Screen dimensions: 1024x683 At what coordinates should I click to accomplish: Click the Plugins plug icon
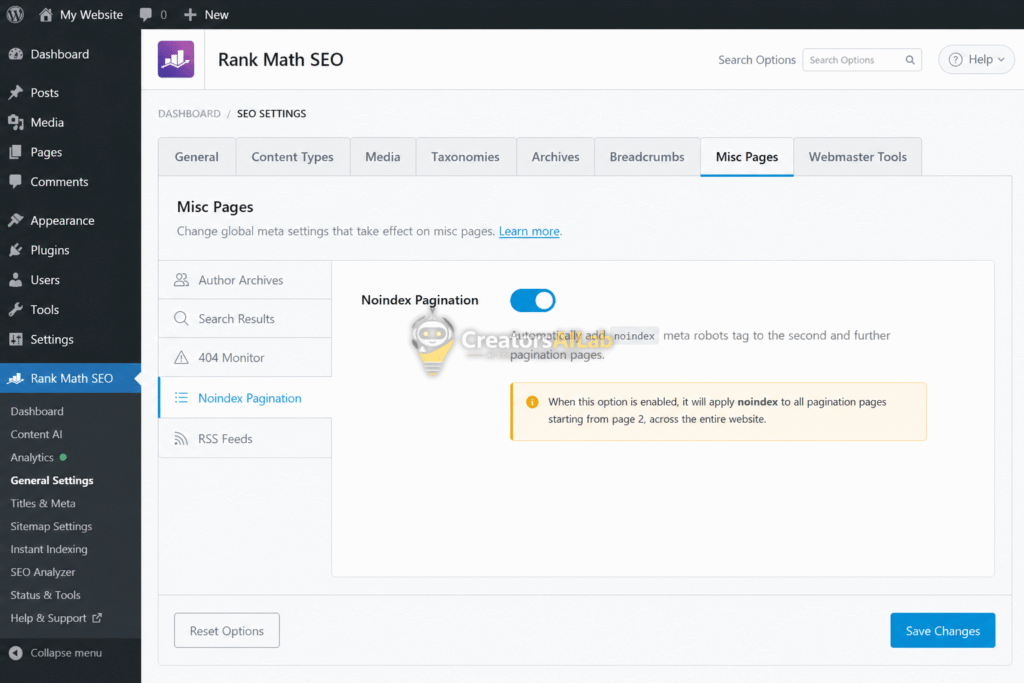tap(16, 250)
